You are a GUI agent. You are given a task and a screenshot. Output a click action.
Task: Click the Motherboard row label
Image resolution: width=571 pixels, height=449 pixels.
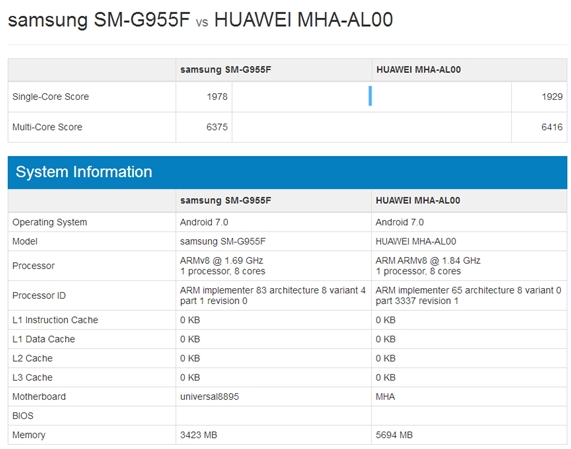click(39, 397)
